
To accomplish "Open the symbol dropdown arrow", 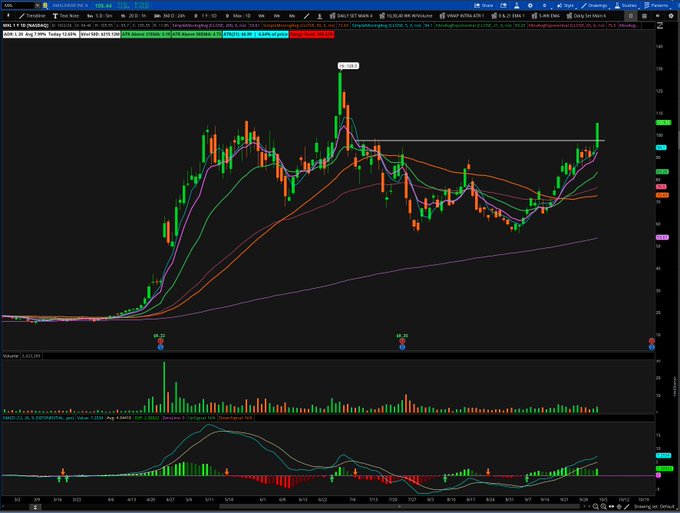I will coord(37,6).
